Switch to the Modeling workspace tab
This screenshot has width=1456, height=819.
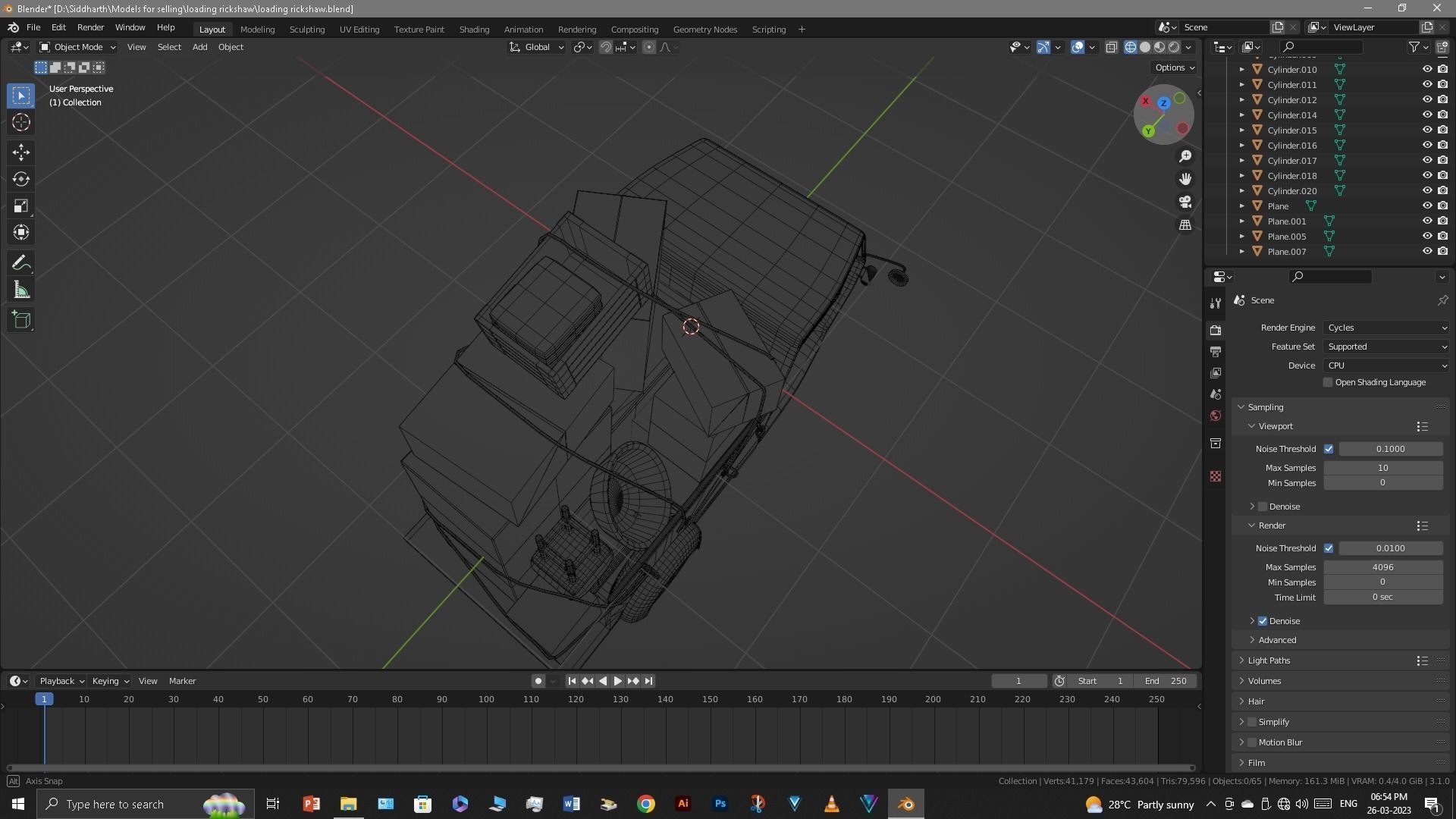coord(257,29)
